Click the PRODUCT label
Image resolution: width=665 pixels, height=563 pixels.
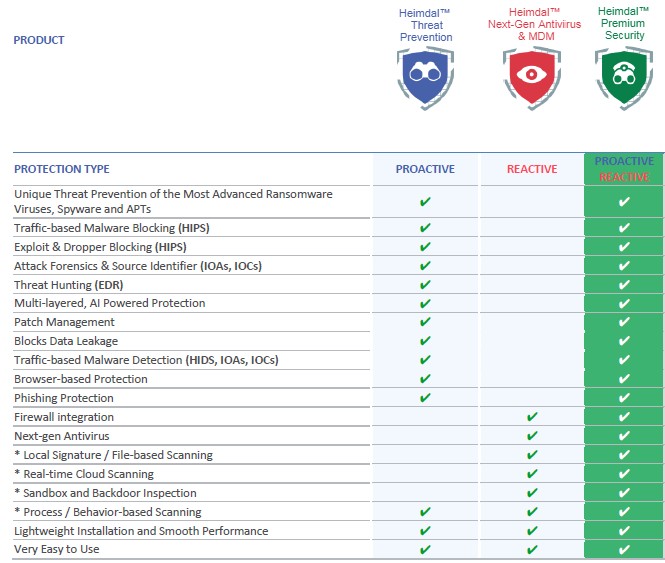coord(39,41)
